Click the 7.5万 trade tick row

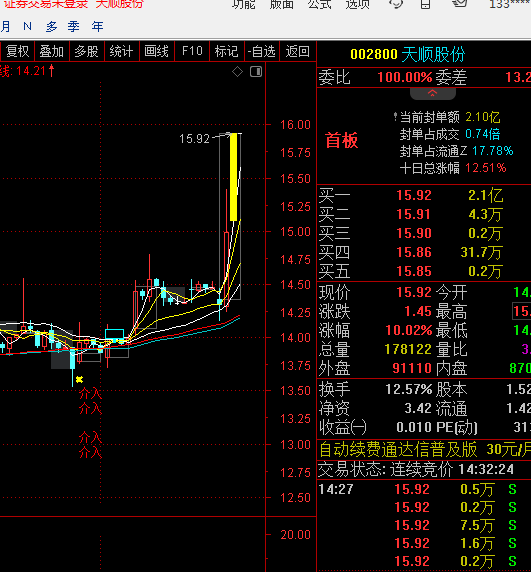(x=424, y=525)
